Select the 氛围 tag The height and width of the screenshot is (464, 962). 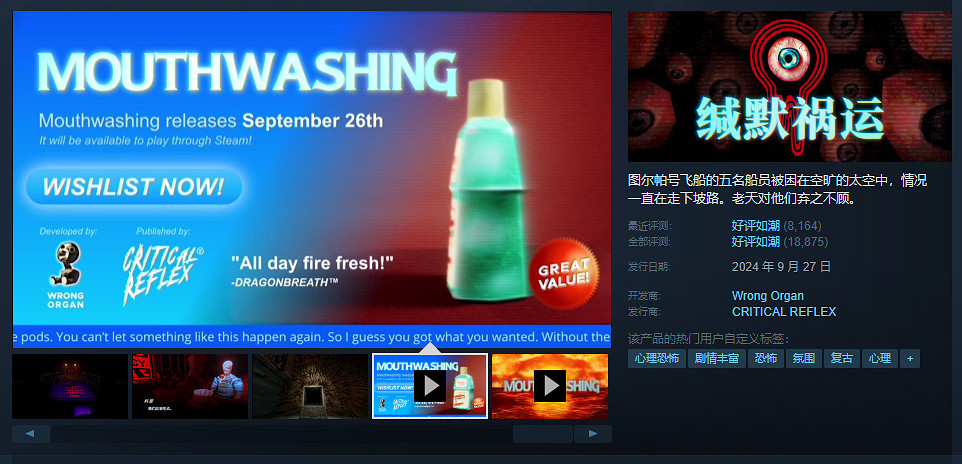pos(804,358)
